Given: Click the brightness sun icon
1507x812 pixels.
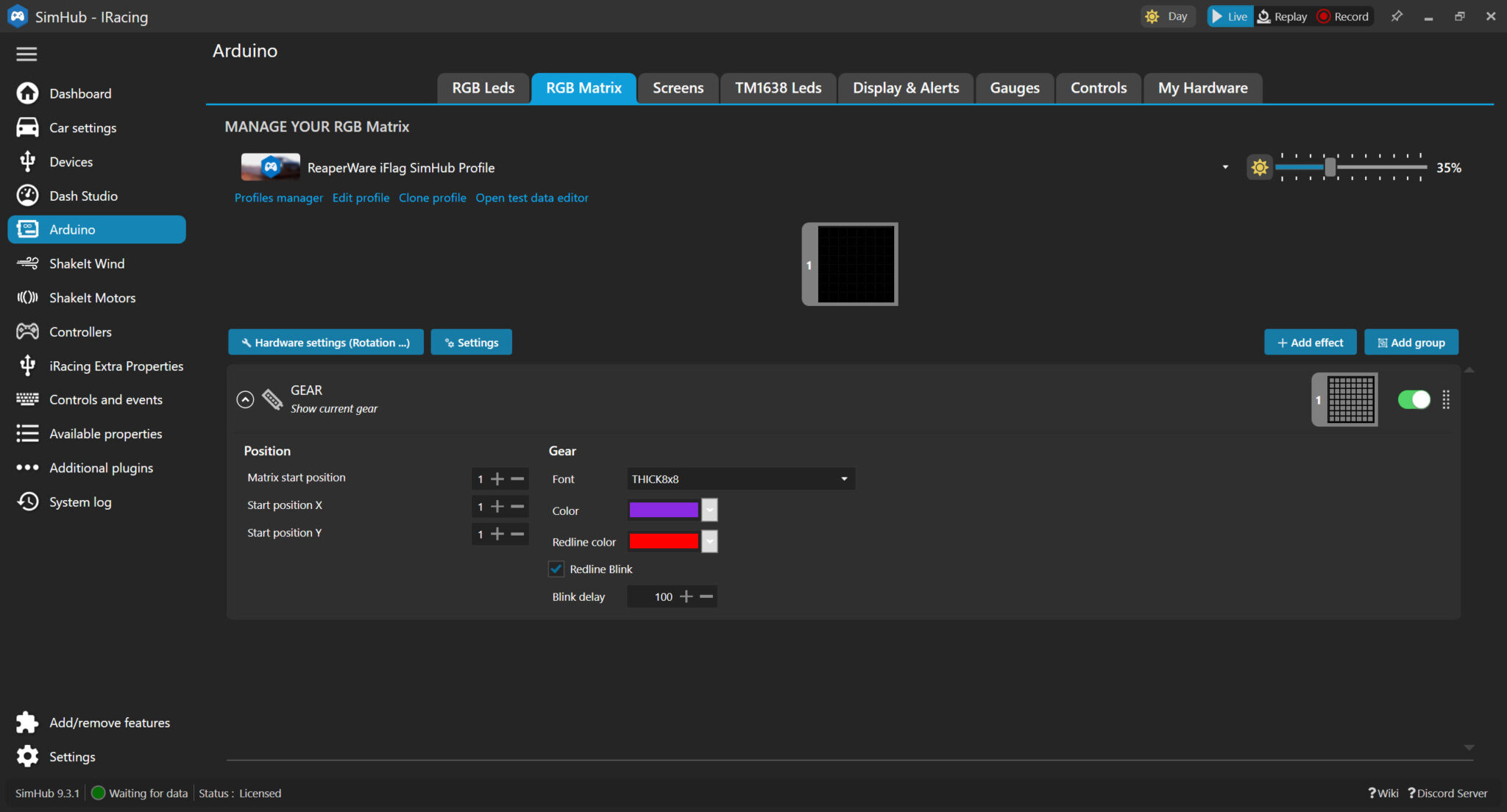Looking at the screenshot, I should 1259,168.
